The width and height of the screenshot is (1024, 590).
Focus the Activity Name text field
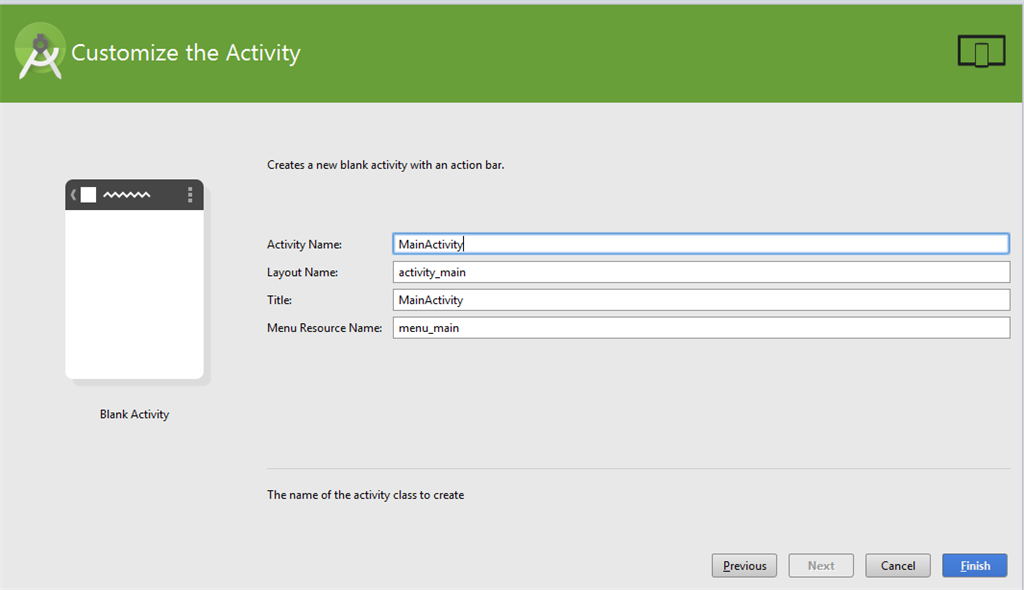(700, 243)
